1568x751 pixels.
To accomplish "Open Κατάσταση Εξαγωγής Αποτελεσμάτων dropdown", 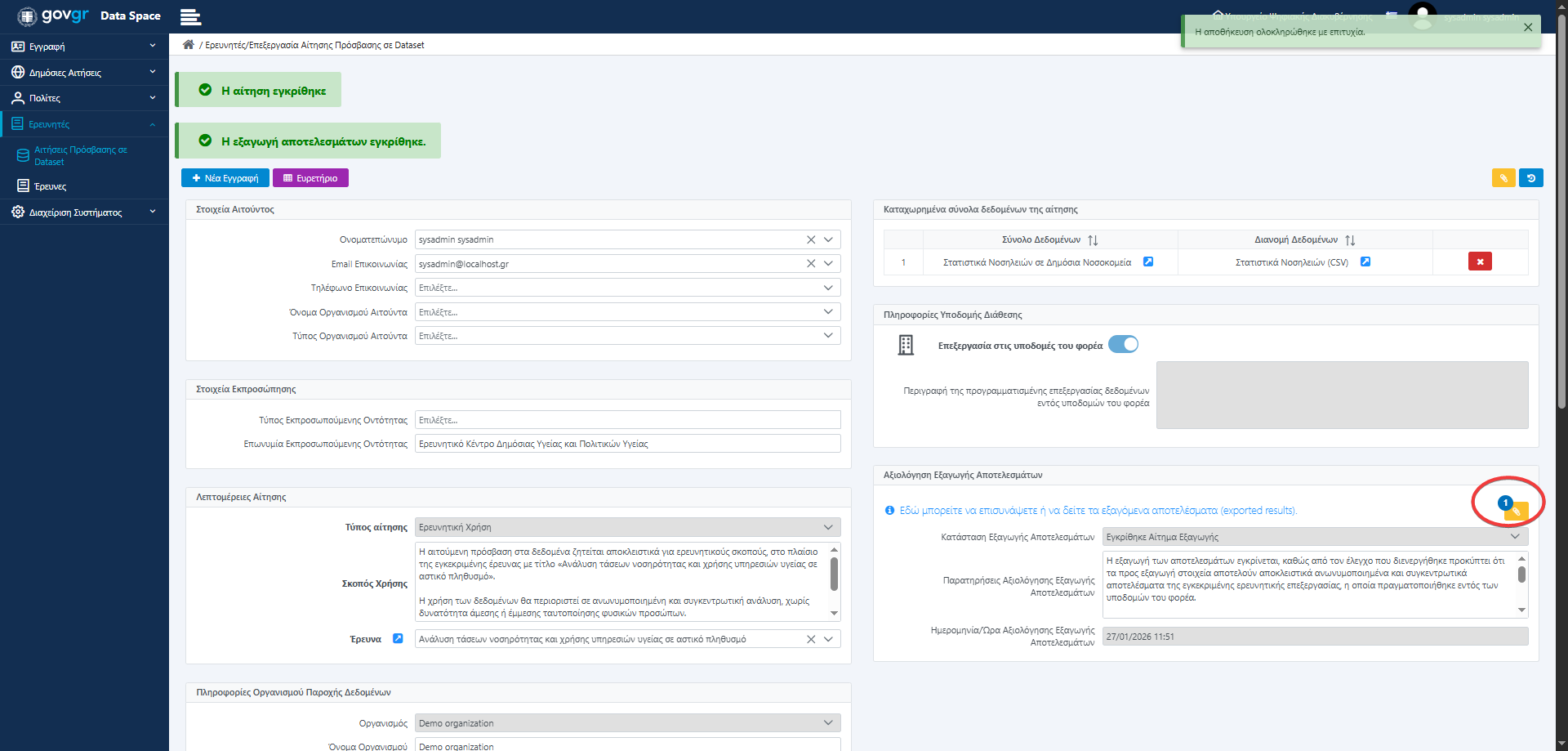I will click(1515, 537).
